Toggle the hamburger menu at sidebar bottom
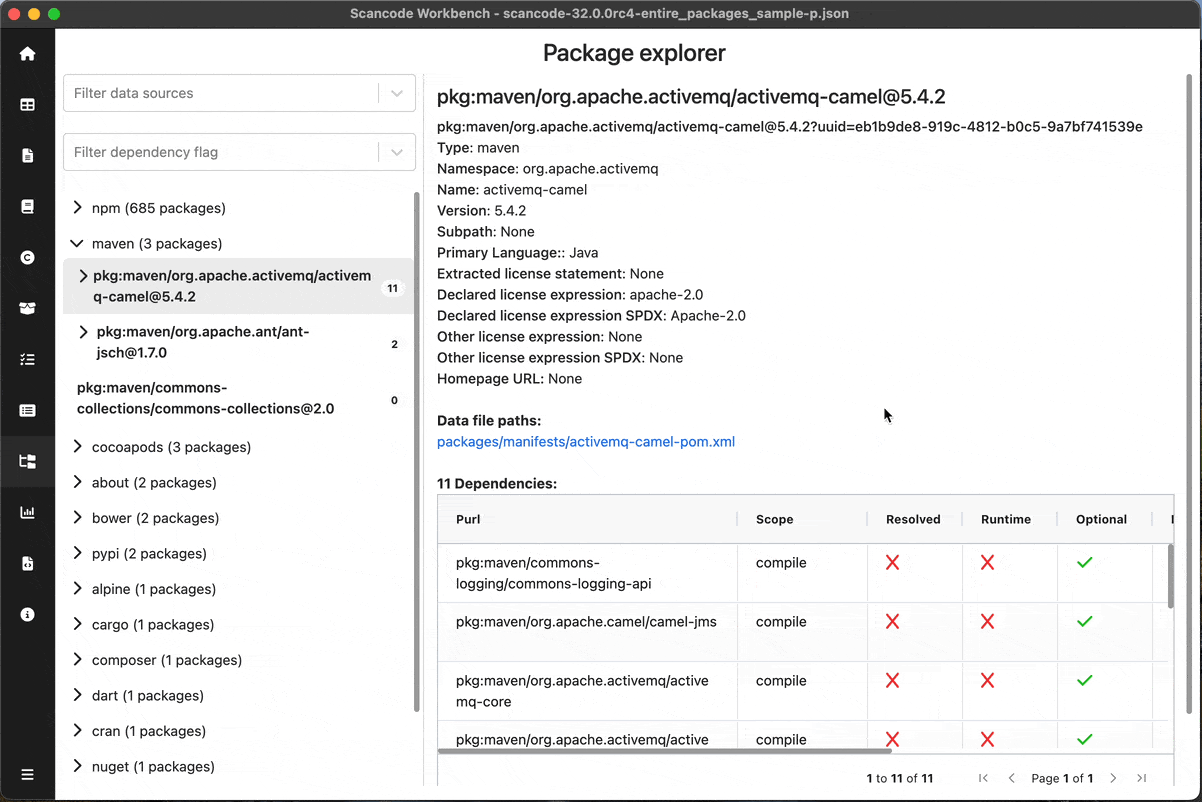 (x=27, y=775)
